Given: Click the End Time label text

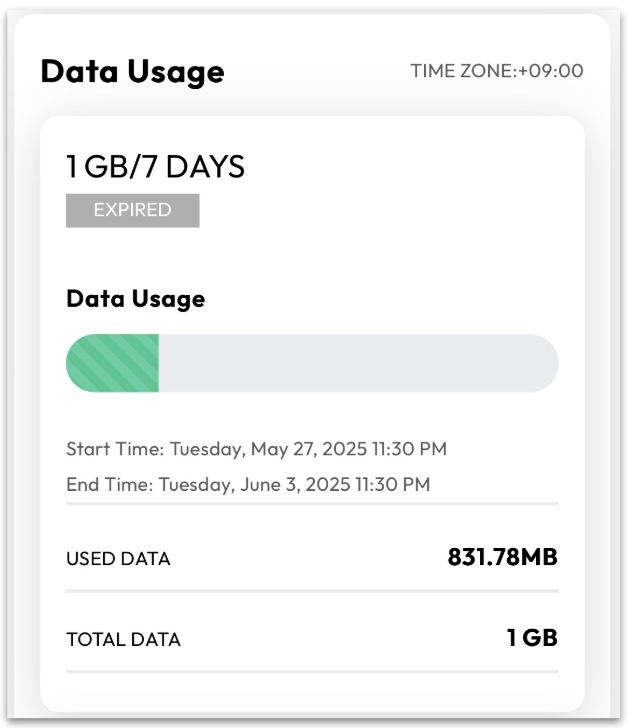Looking at the screenshot, I should click(x=110, y=485).
